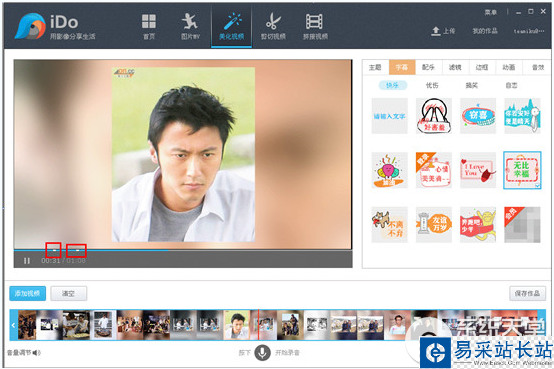Toggle the 音量调节 volume speaker icon
This screenshot has width=554, height=369.
click(x=37, y=353)
